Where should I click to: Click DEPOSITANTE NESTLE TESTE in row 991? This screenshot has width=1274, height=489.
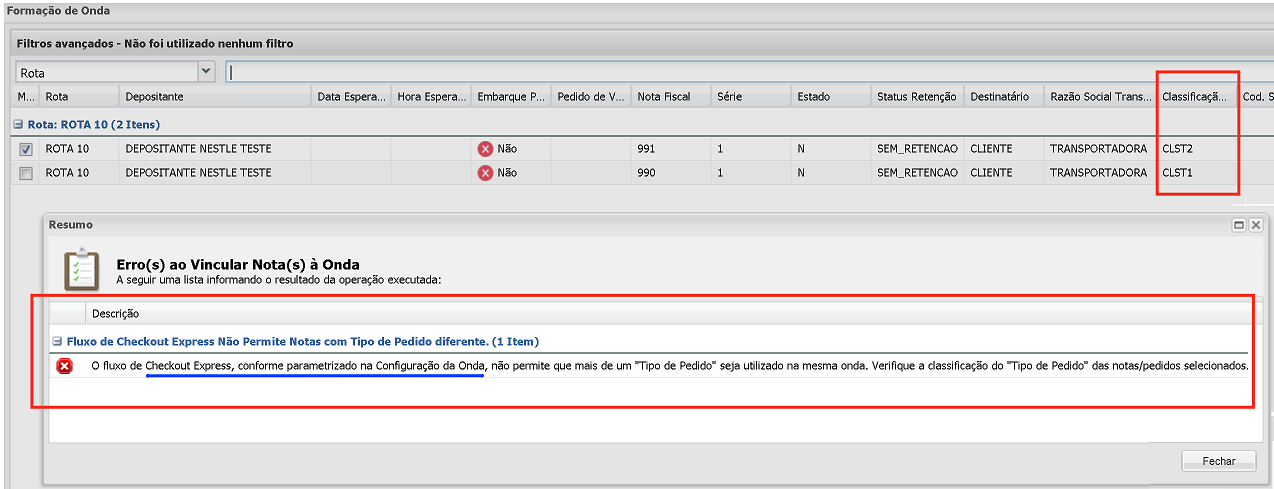tap(215, 149)
